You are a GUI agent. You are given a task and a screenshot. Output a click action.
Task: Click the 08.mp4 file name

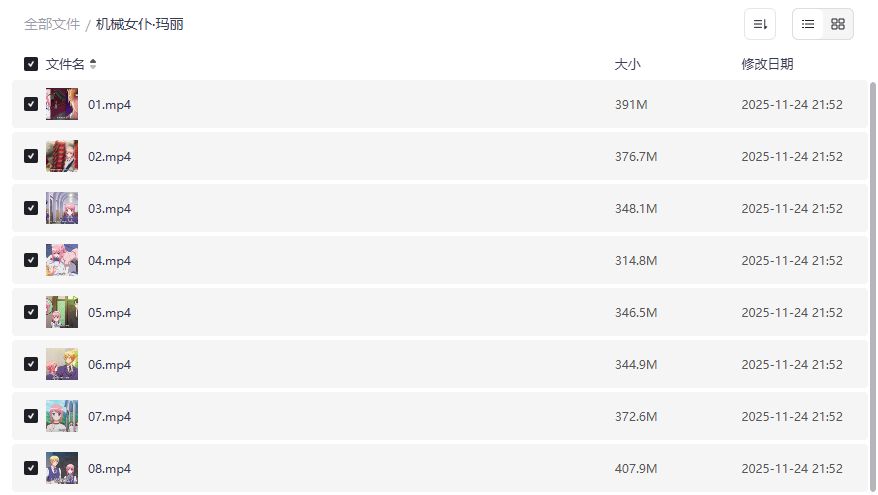click(x=109, y=468)
